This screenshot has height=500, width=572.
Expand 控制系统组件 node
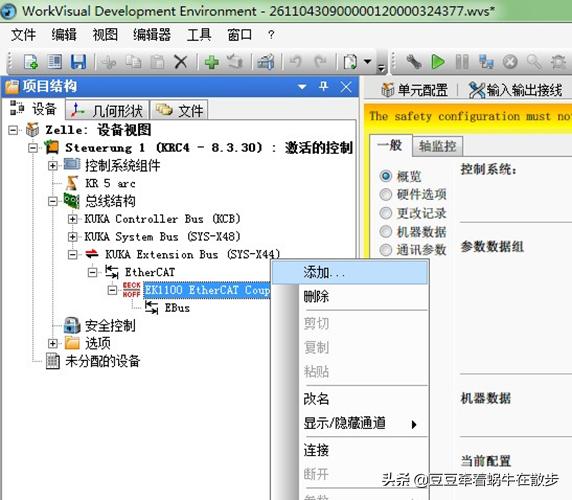coord(53,166)
